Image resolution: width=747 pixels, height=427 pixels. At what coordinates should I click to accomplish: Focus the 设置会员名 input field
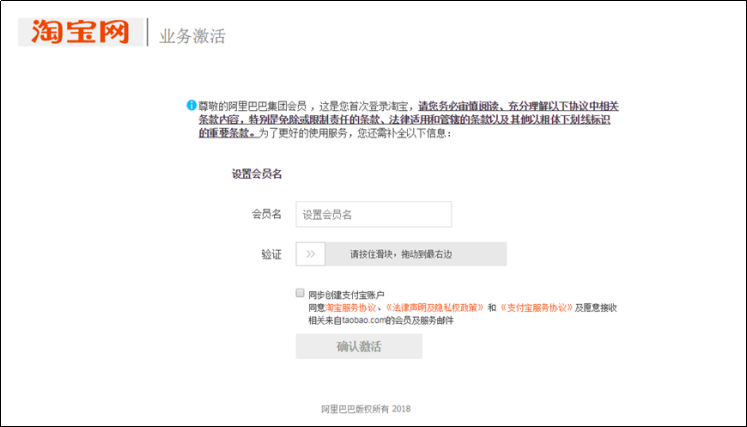(x=373, y=214)
